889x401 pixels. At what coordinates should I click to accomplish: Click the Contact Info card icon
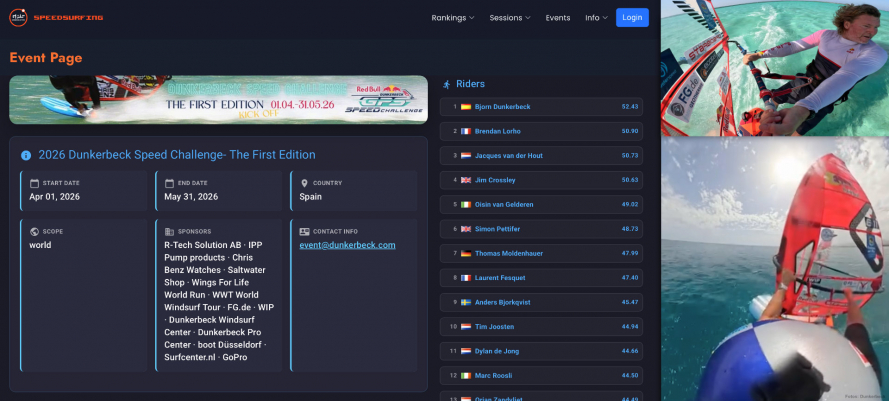(304, 231)
